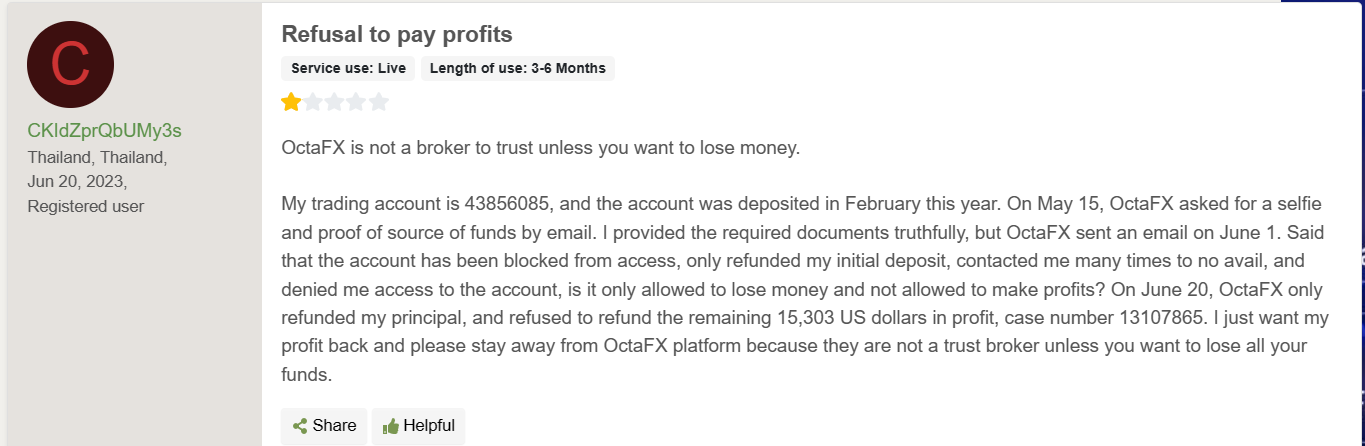Screen dimensions: 1365x446
Task: Click the "Refusal to pay profits" review title
Action: 397,34
